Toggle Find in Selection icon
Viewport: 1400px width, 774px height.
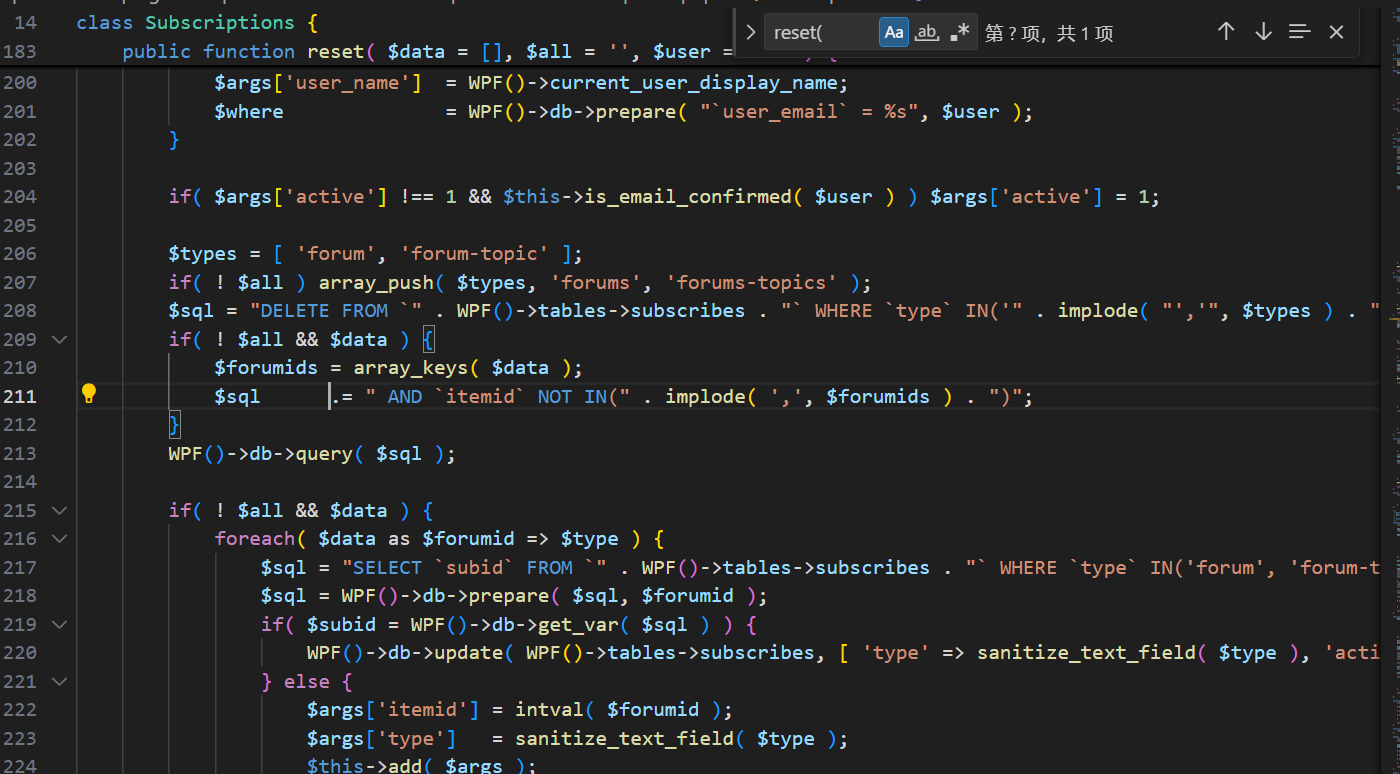tap(1299, 32)
